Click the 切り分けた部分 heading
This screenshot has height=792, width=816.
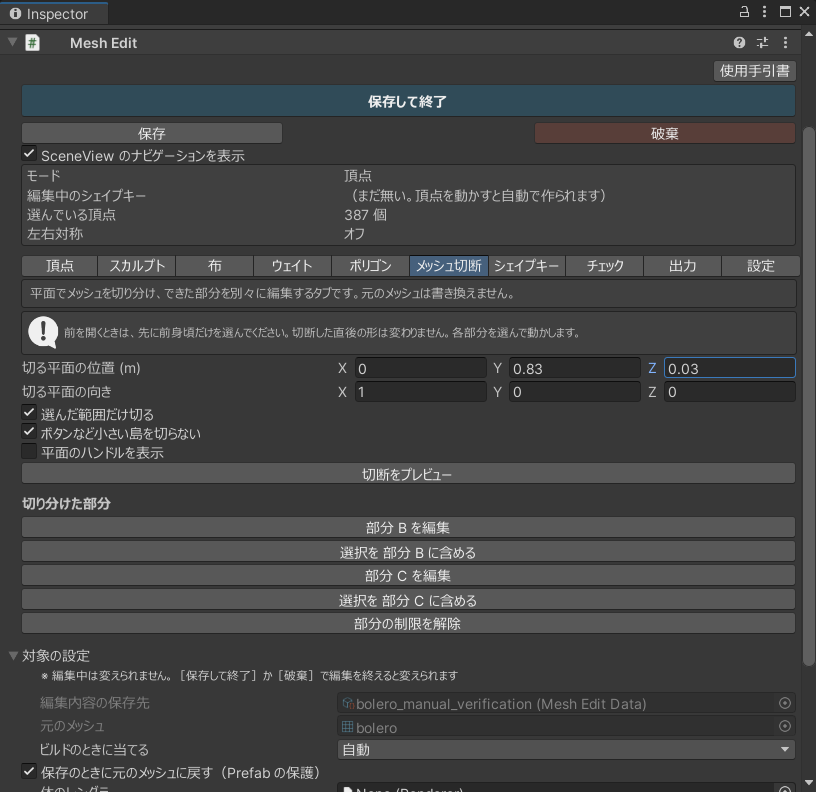coord(66,503)
